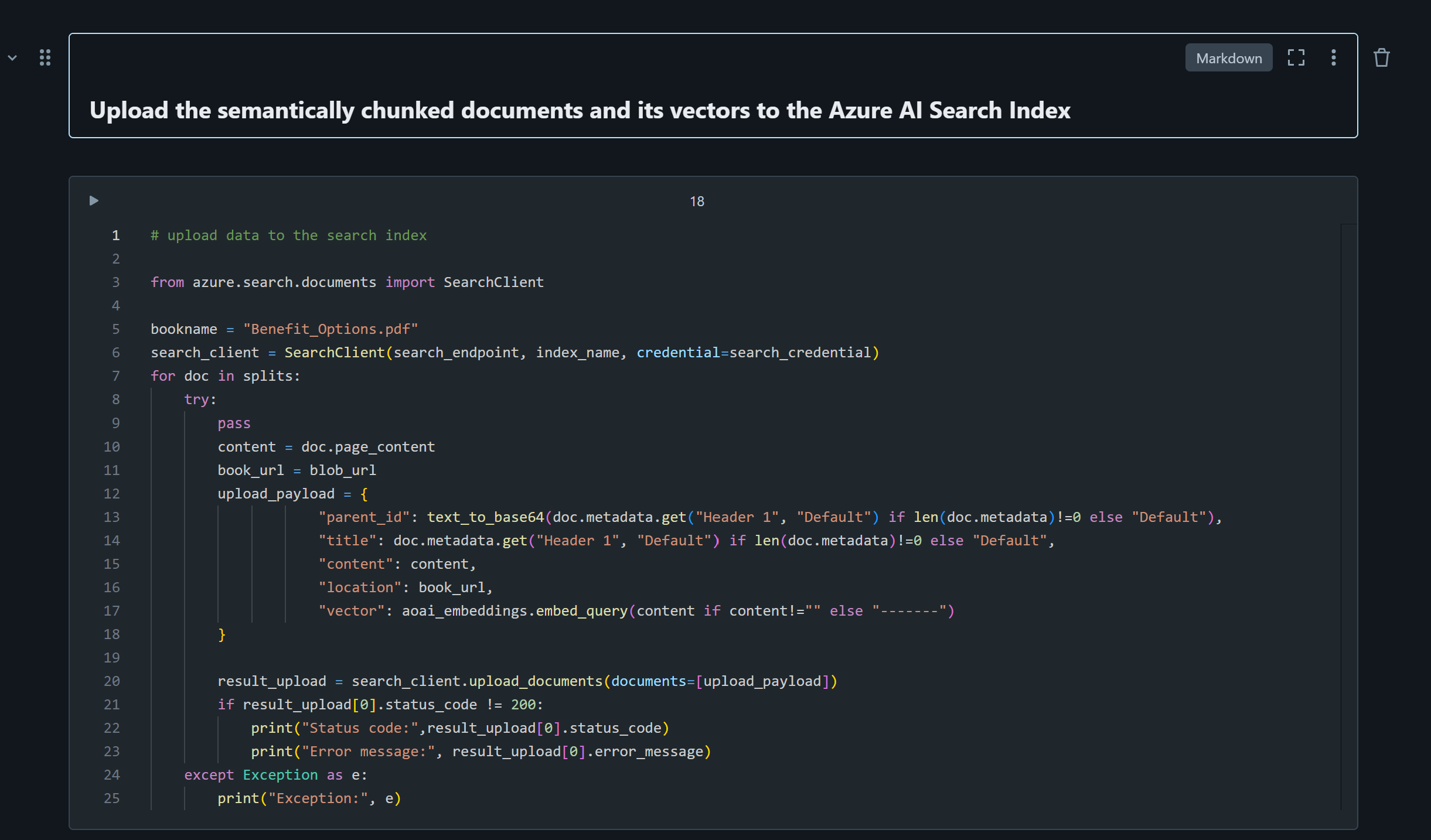Viewport: 1431px width, 840px height.
Task: Select line number 12 in the gutter
Action: pos(111,494)
